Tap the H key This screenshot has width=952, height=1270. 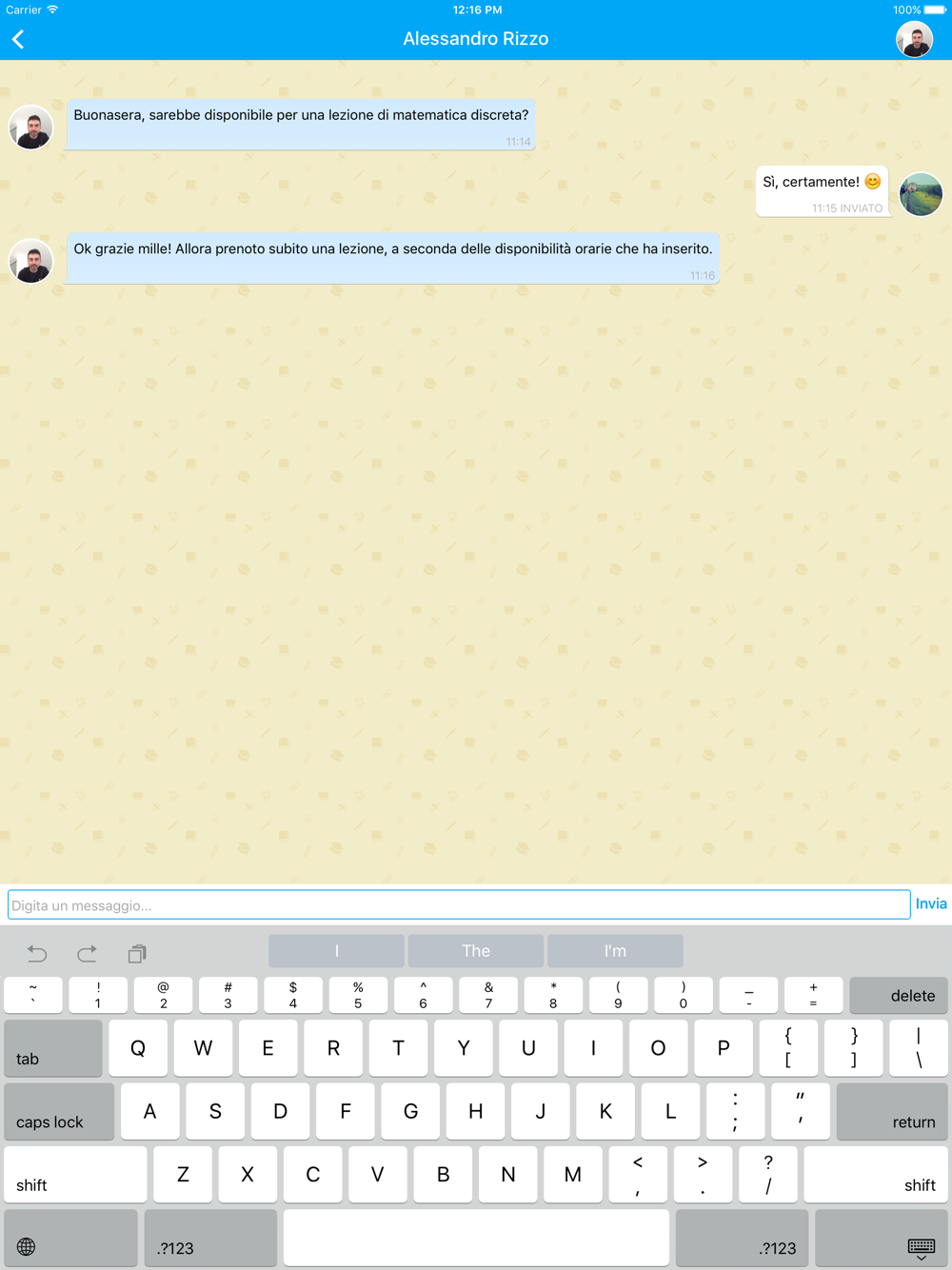click(475, 1111)
